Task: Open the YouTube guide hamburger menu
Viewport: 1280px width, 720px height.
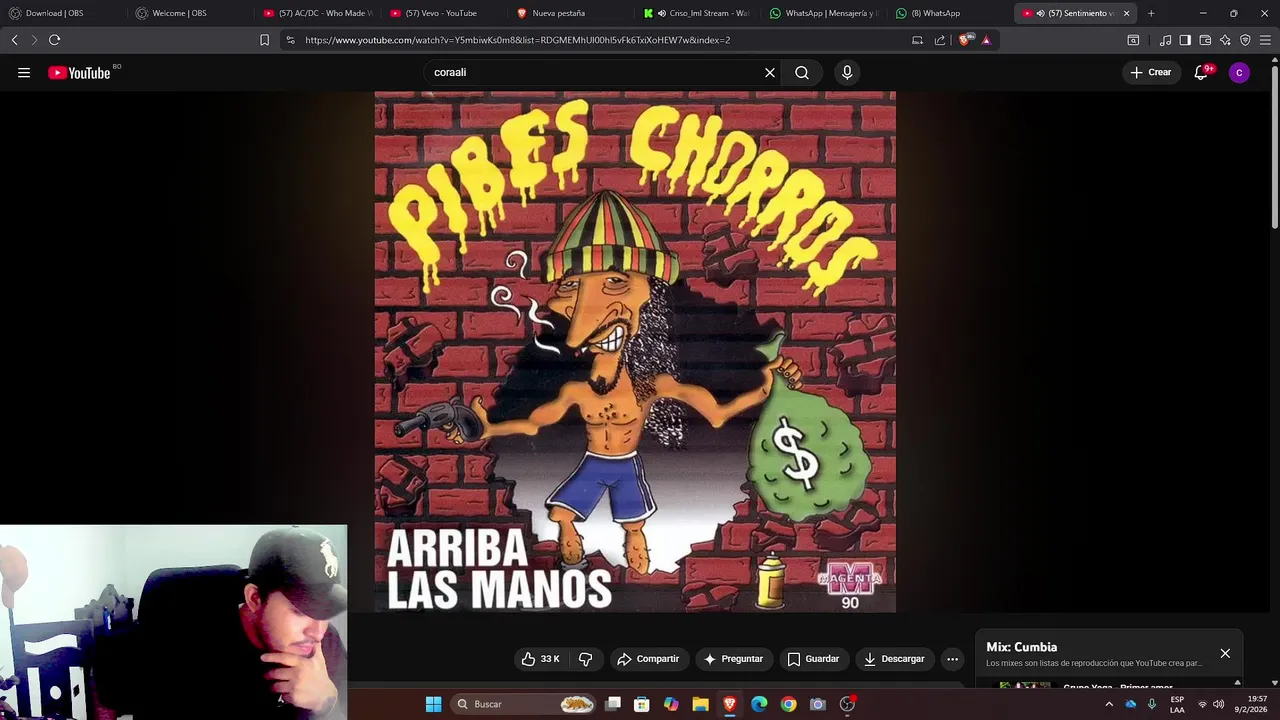Action: pos(24,72)
